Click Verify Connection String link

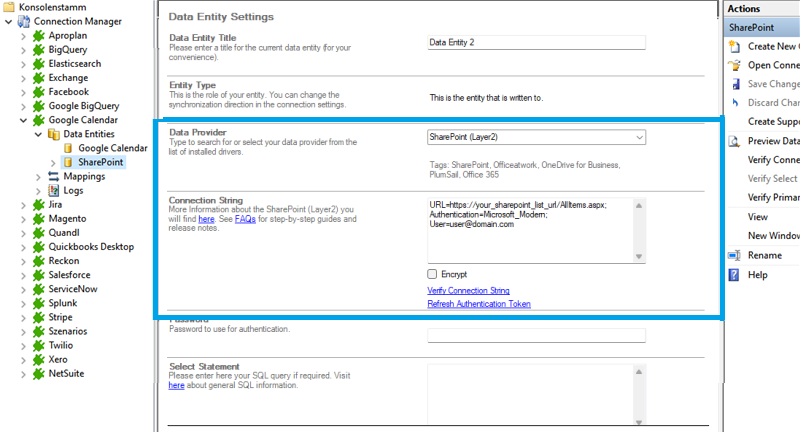pos(468,290)
